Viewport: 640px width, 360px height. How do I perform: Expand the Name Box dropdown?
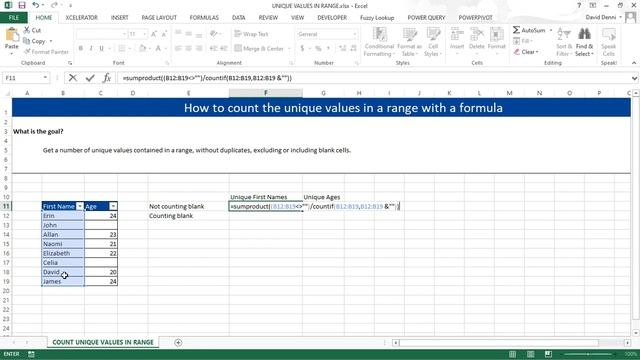point(45,78)
